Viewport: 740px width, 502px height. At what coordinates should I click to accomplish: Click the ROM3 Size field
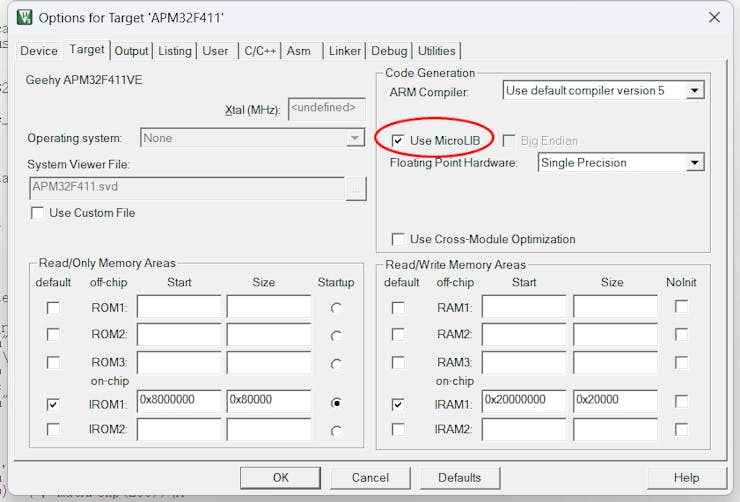269,362
